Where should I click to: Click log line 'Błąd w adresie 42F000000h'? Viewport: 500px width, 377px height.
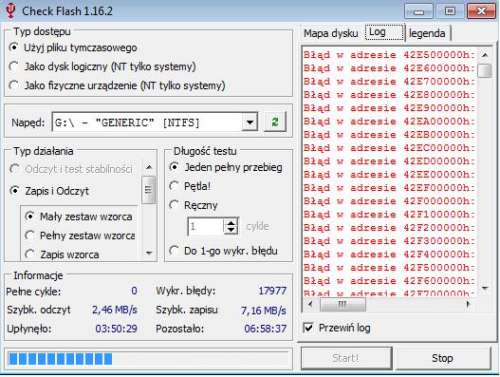click(389, 201)
